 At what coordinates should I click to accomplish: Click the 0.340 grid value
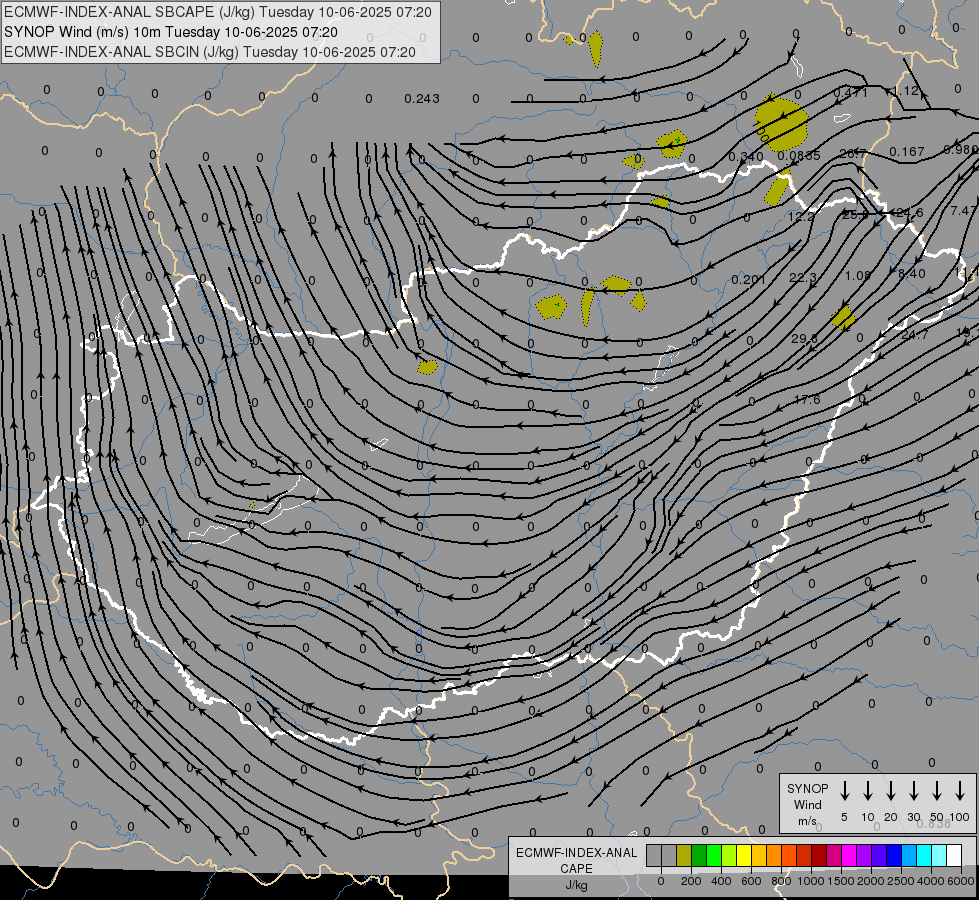tap(745, 156)
